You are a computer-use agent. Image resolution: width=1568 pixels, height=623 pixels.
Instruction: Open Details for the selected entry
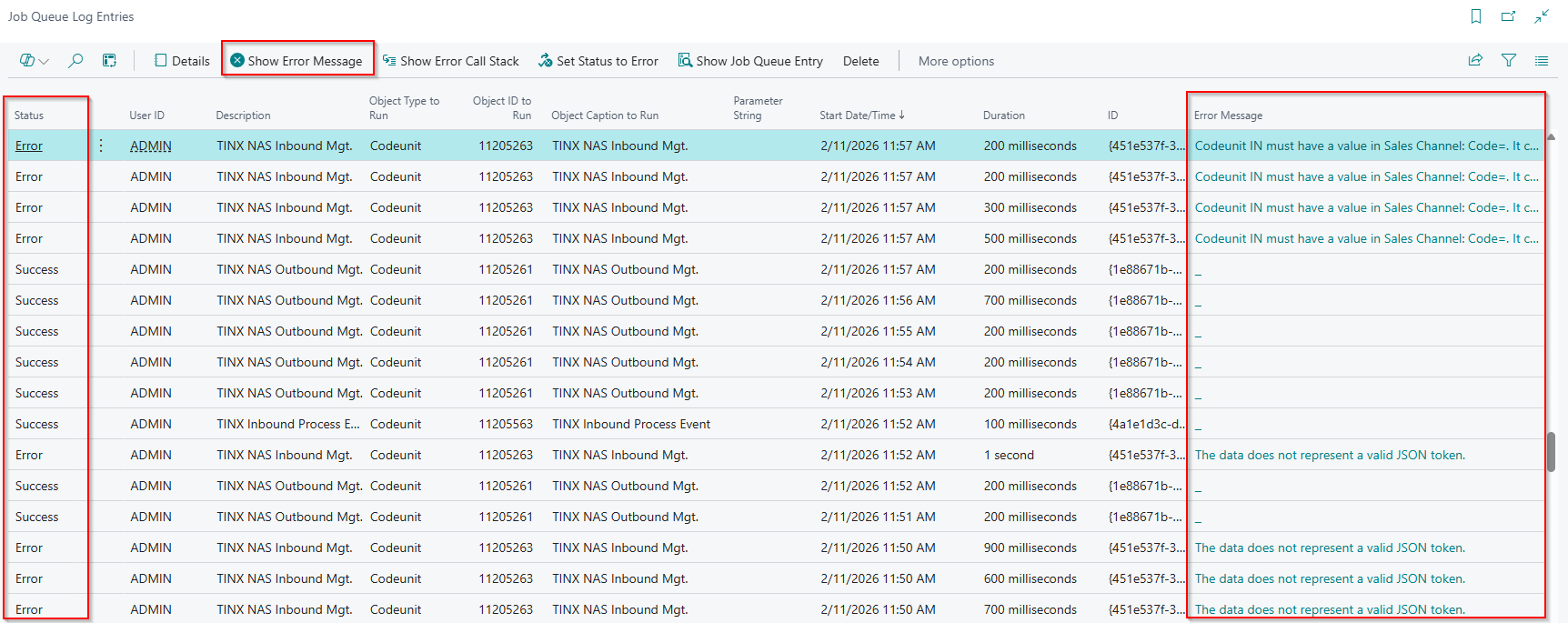click(182, 61)
